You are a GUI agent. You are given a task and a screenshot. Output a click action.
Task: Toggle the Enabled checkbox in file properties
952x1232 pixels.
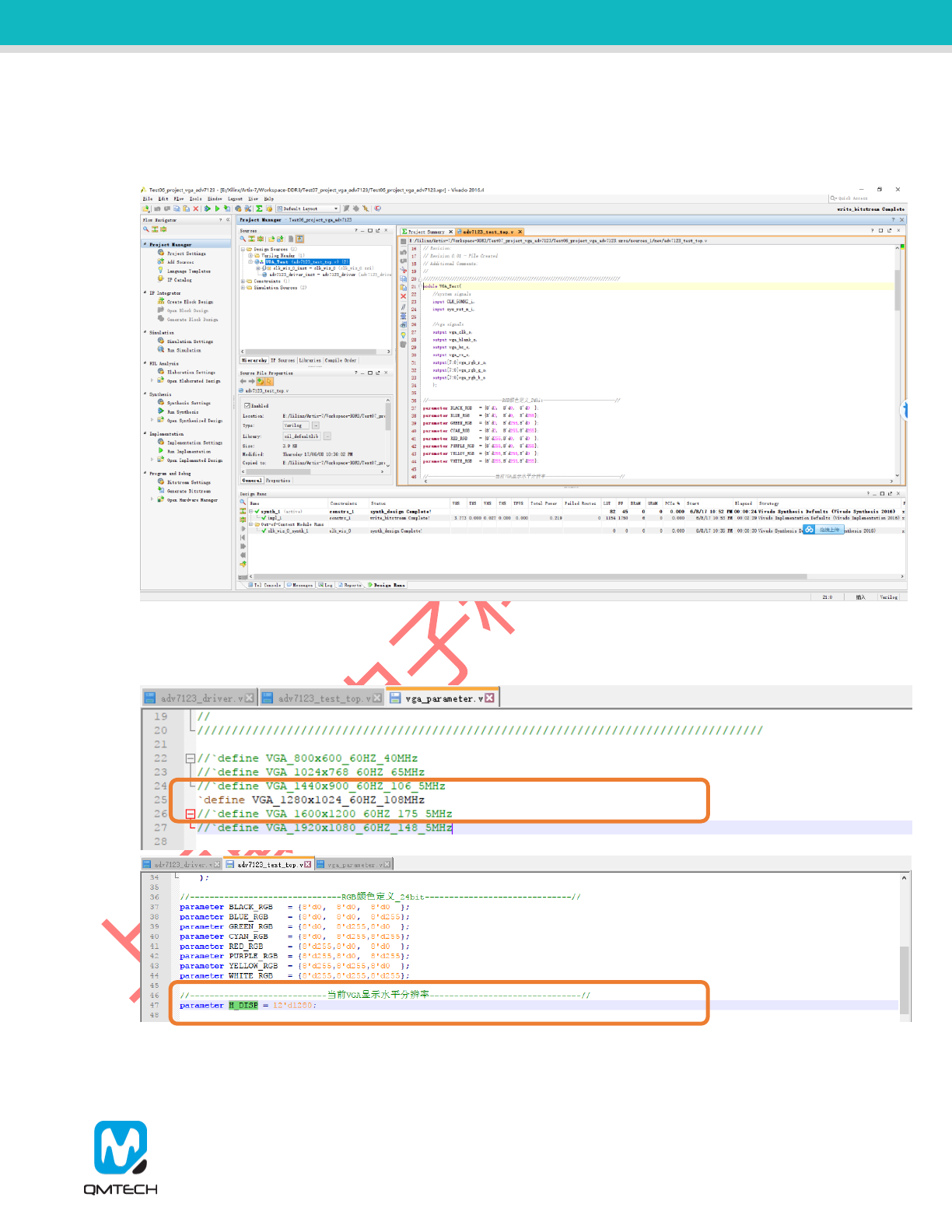tap(247, 405)
